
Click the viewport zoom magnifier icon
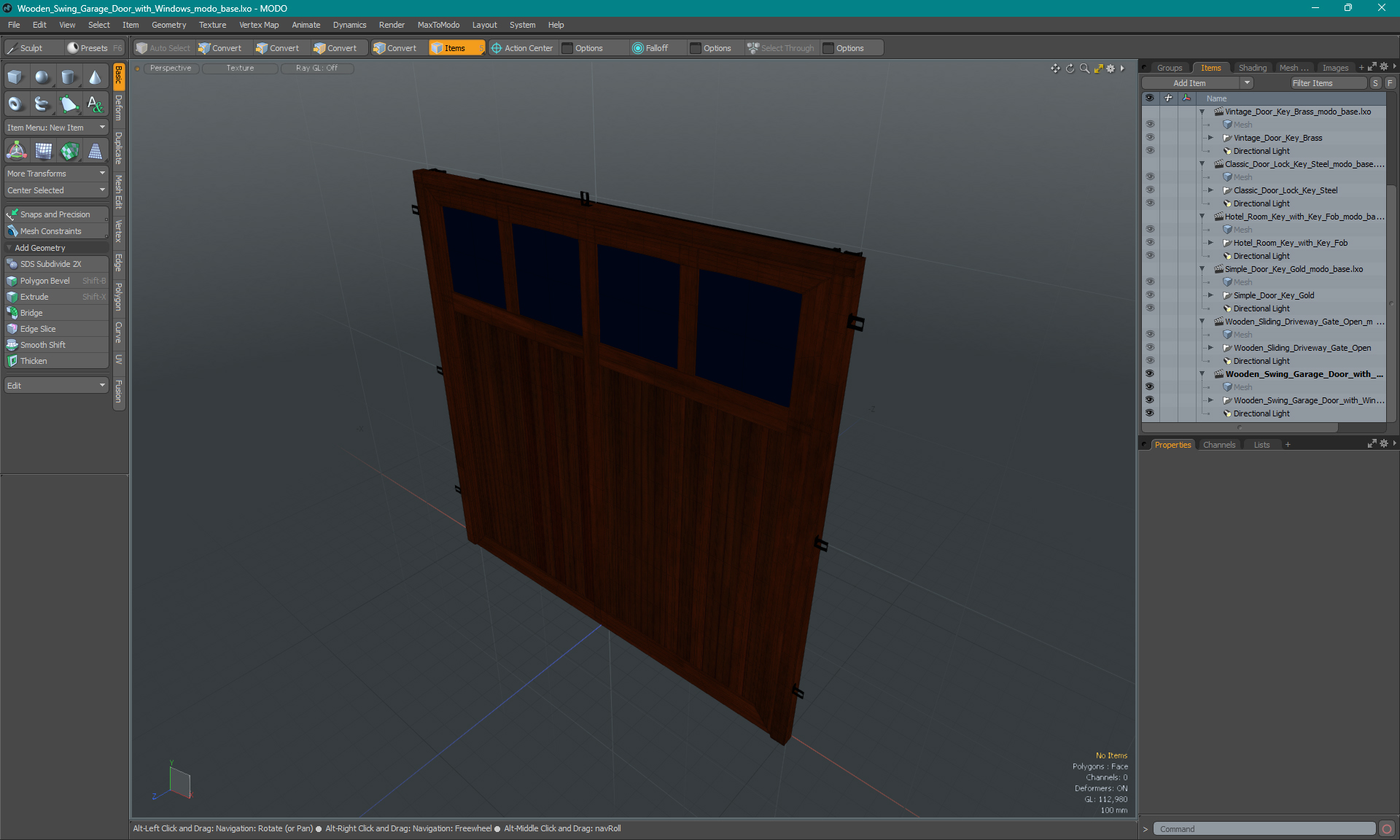[x=1084, y=69]
